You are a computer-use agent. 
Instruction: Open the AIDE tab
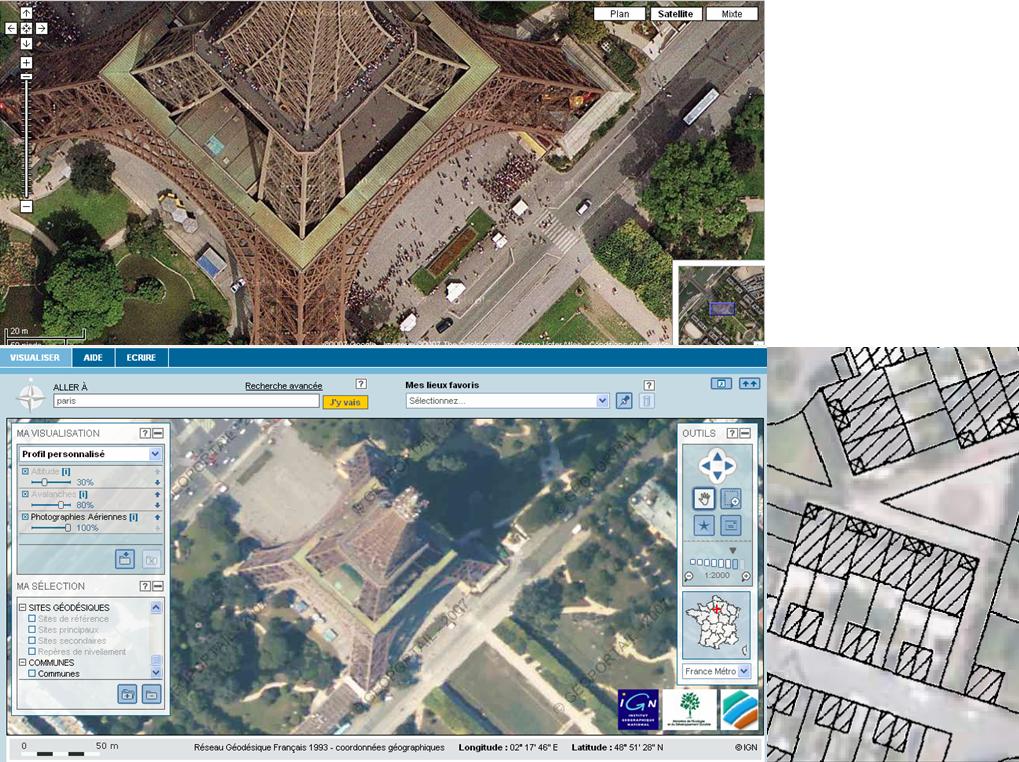click(93, 358)
